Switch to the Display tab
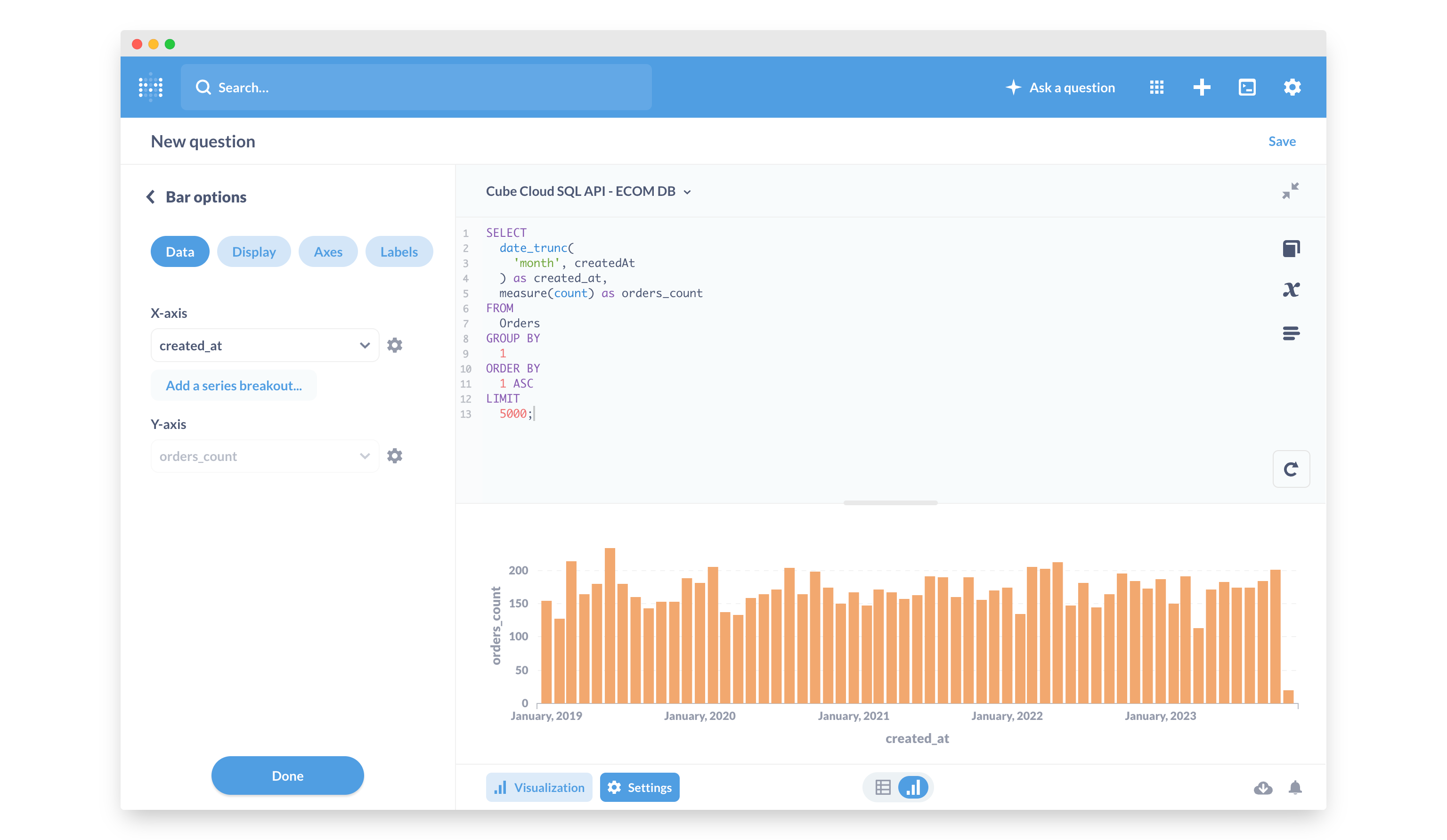1447x840 pixels. pos(254,251)
